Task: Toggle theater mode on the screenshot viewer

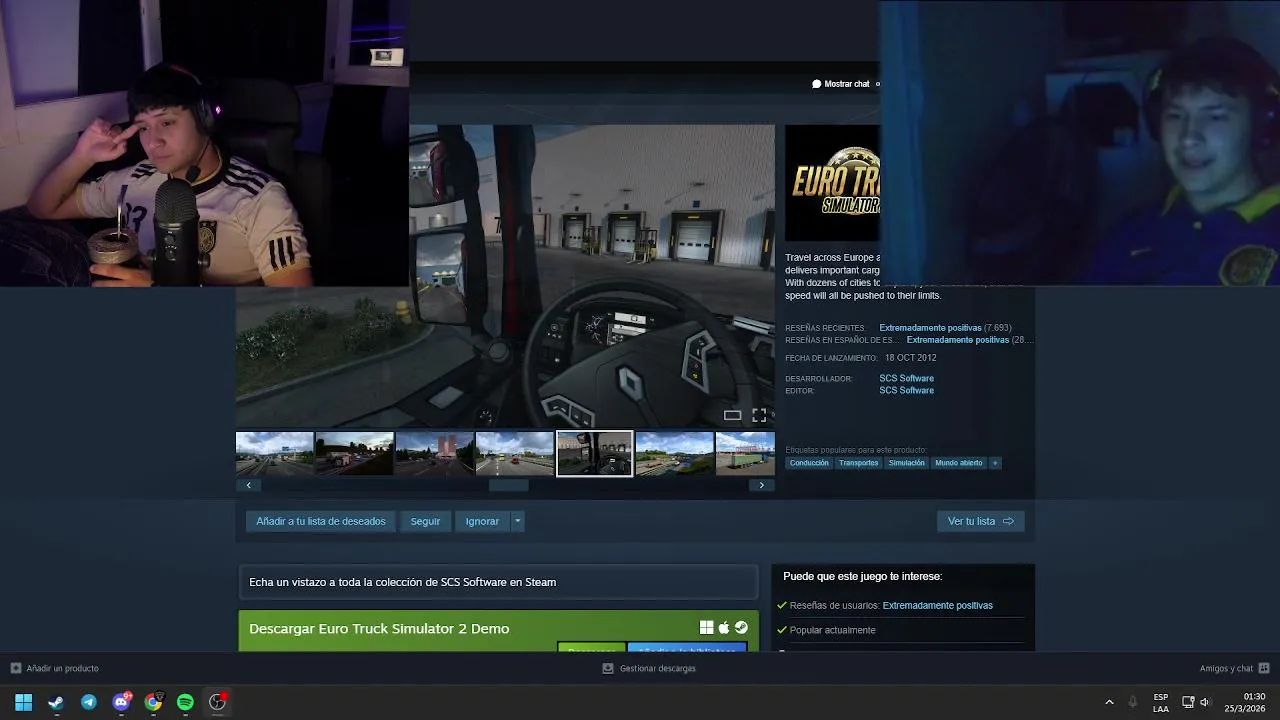Action: pyautogui.click(x=732, y=415)
